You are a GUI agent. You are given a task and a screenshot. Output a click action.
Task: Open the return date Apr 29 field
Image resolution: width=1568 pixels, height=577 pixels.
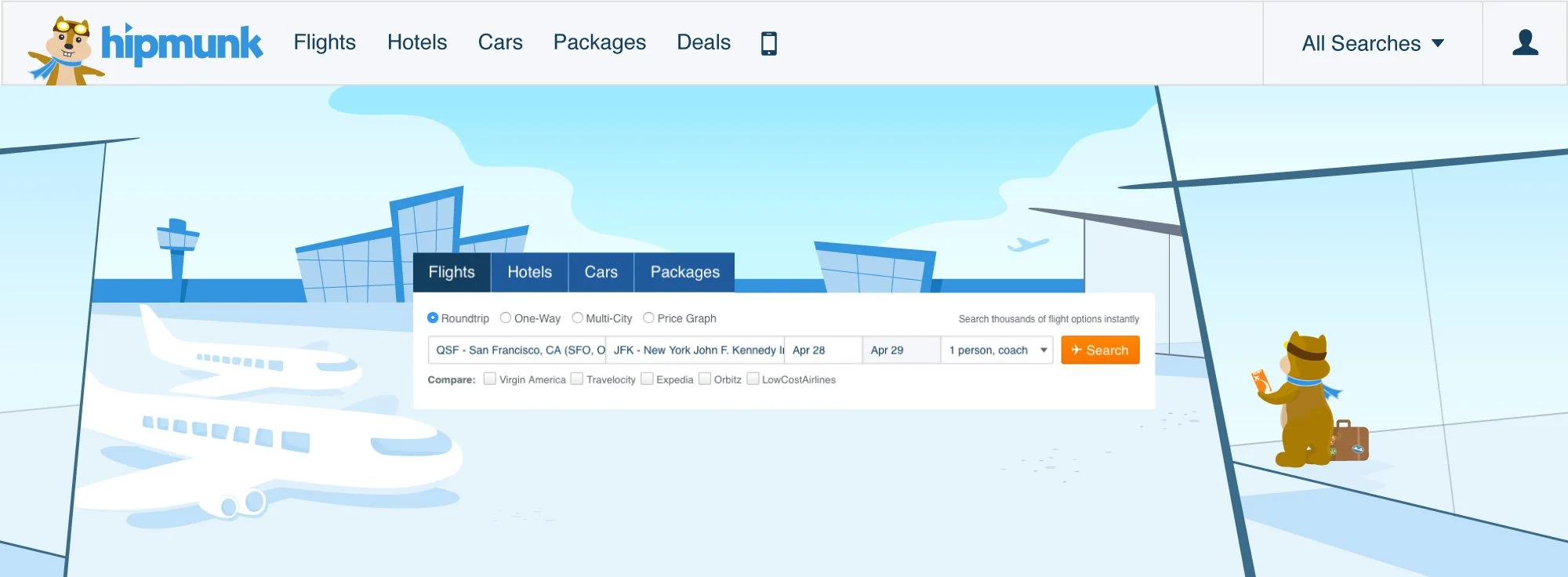click(x=902, y=350)
